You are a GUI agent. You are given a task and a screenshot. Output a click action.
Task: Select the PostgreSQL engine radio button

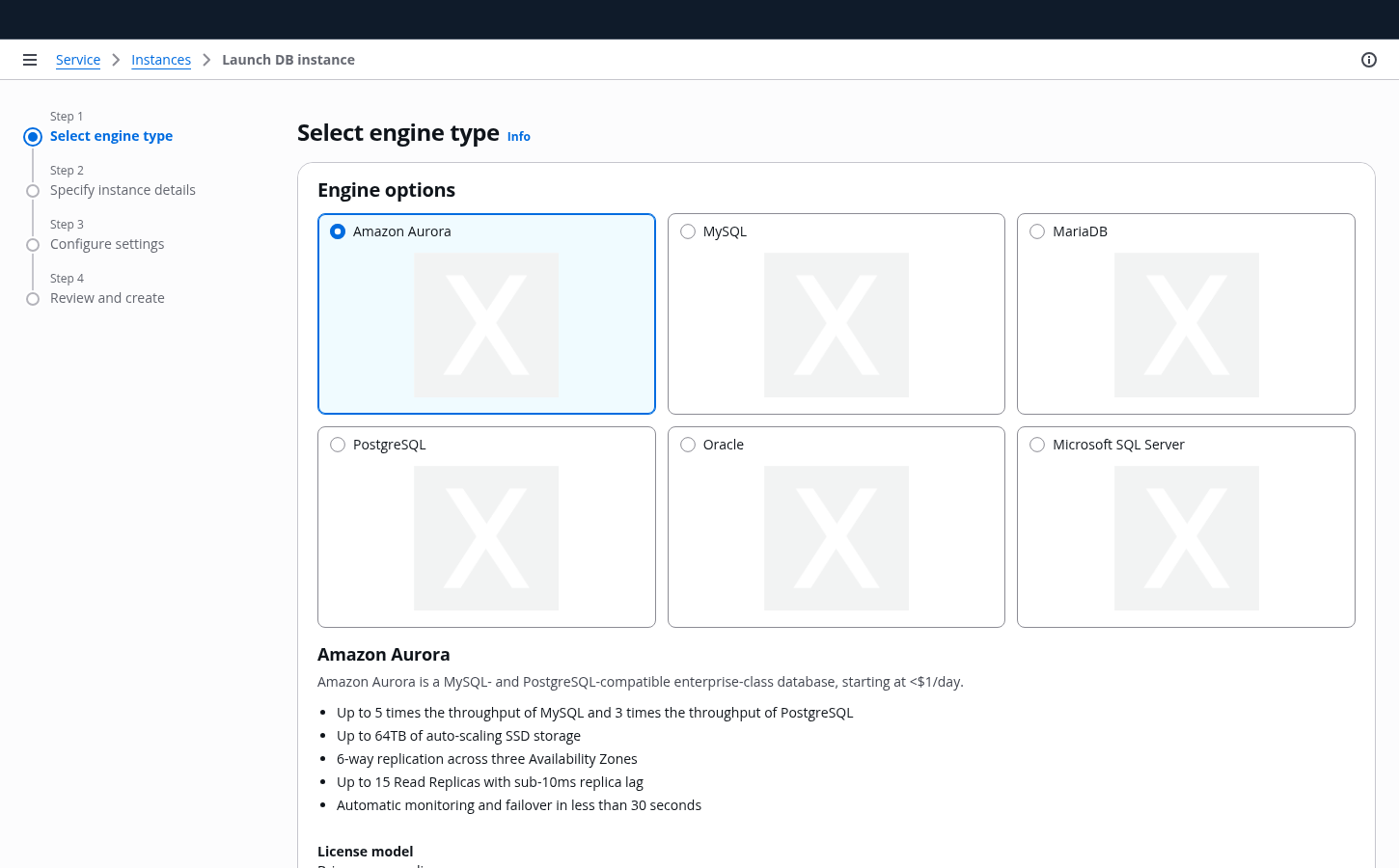coord(338,445)
